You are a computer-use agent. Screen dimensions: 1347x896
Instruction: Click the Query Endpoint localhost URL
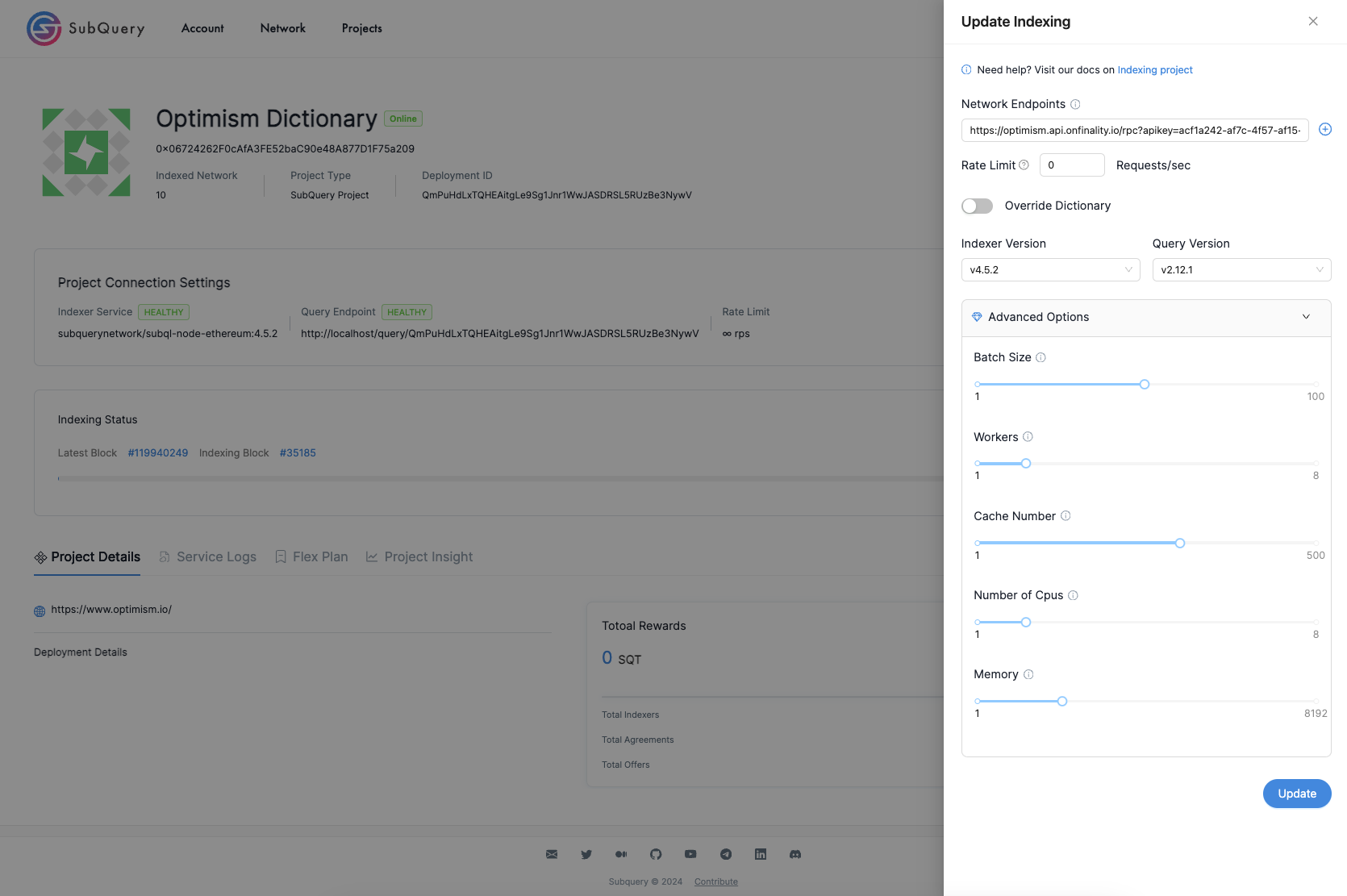(x=499, y=334)
